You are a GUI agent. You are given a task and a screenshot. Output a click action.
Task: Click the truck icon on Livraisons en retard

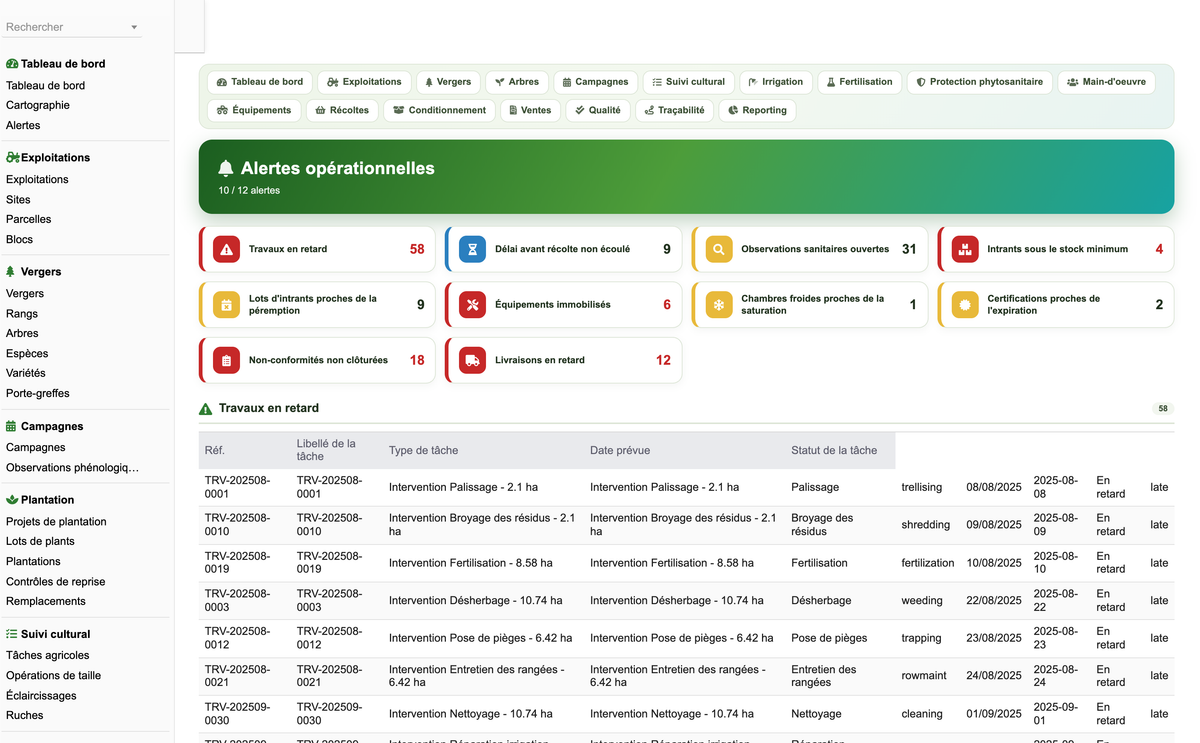coord(473,360)
